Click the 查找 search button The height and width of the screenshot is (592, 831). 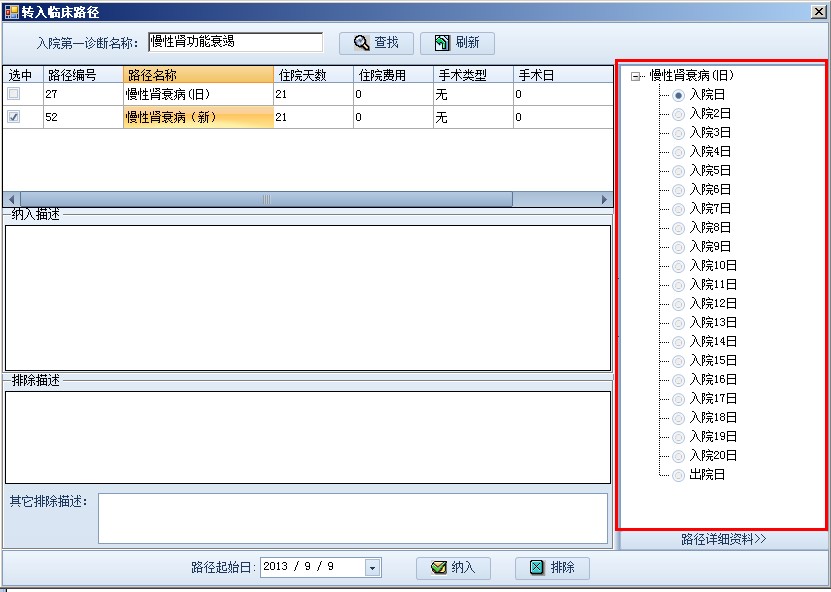pos(376,43)
